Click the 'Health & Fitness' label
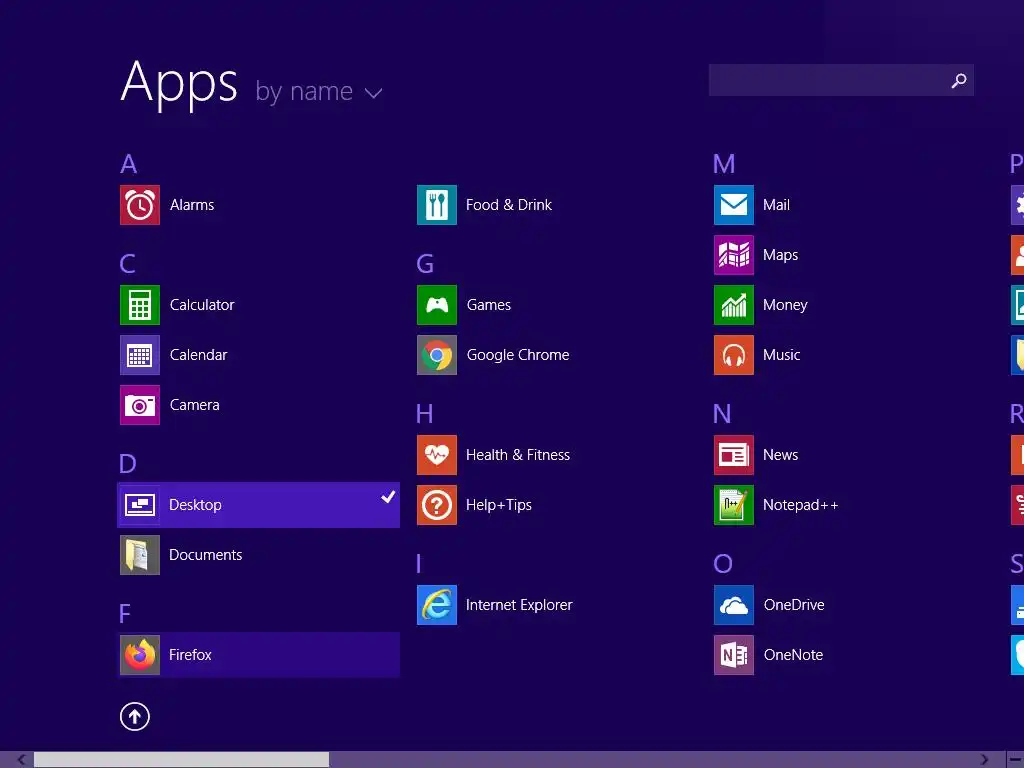The width and height of the screenshot is (1024, 768). tap(518, 455)
